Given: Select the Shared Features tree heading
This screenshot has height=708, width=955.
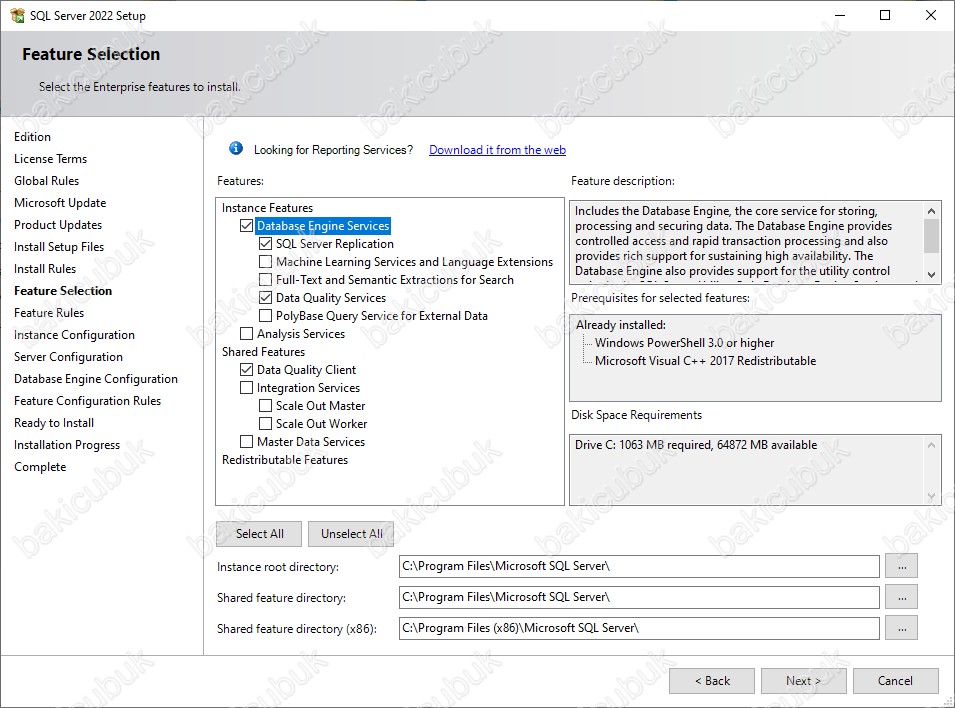Looking at the screenshot, I should [x=263, y=352].
